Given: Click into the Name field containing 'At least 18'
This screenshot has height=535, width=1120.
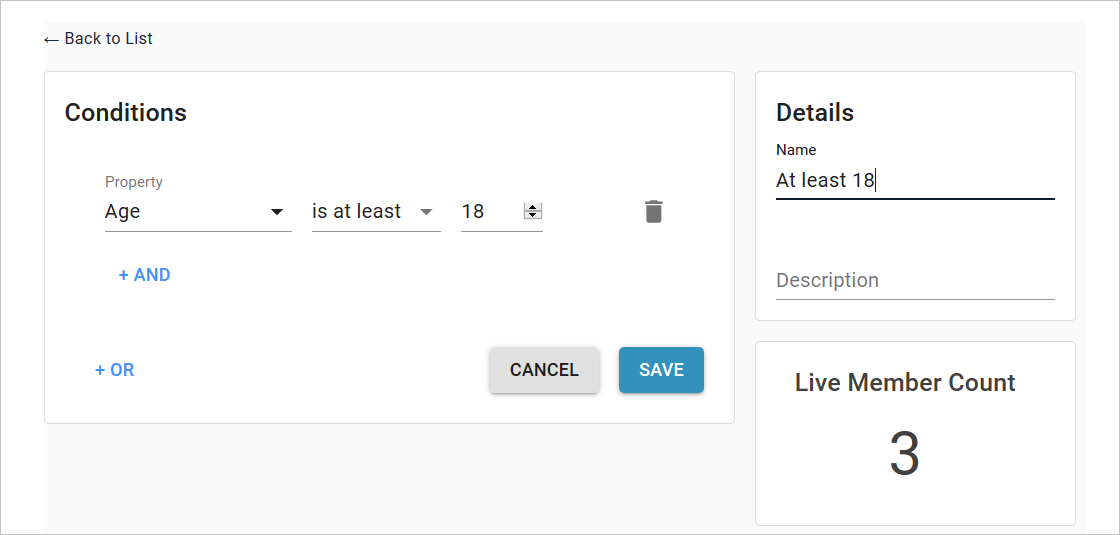Looking at the screenshot, I should tap(915, 181).
